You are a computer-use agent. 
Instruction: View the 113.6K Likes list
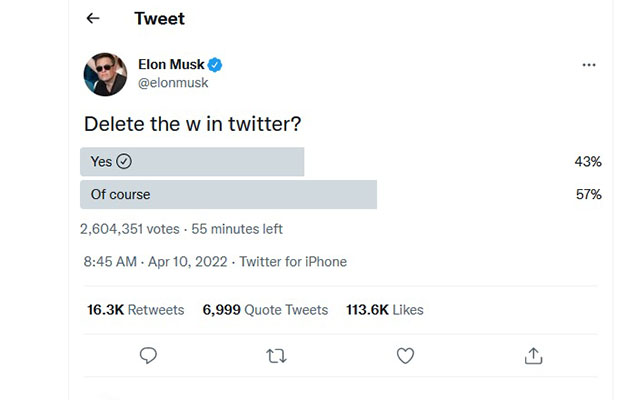point(385,310)
